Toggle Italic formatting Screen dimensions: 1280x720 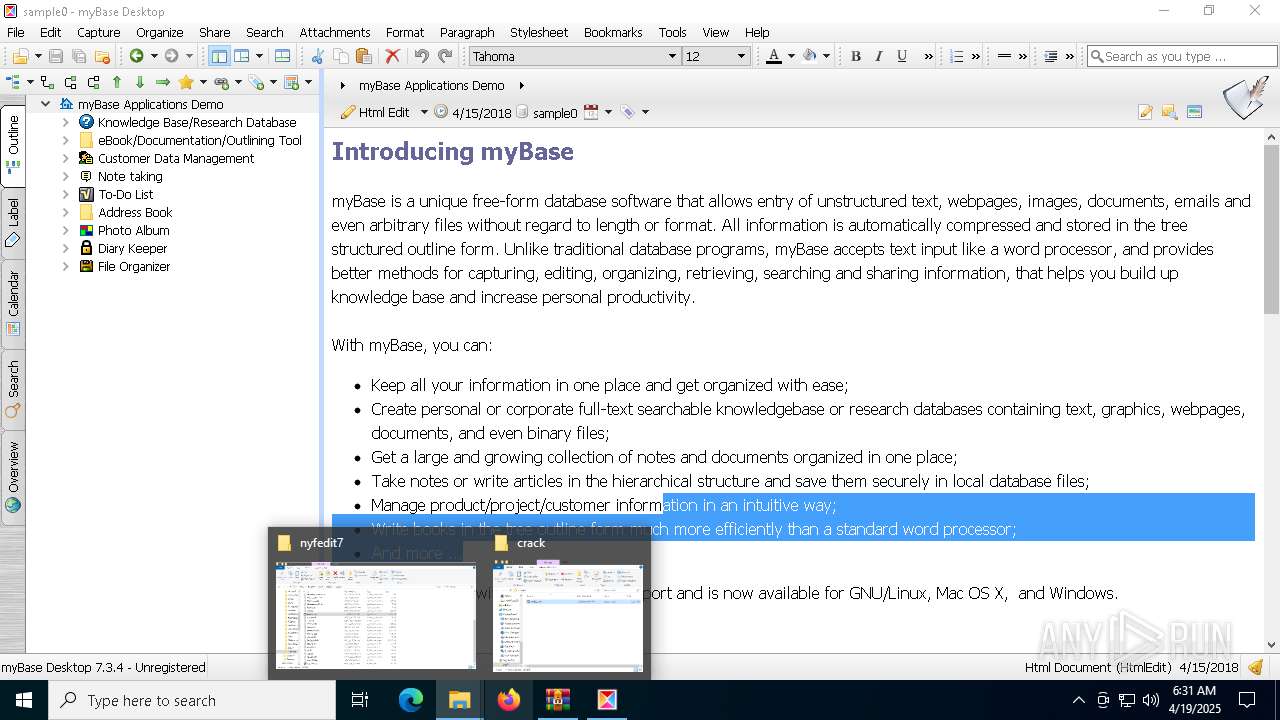(x=879, y=56)
